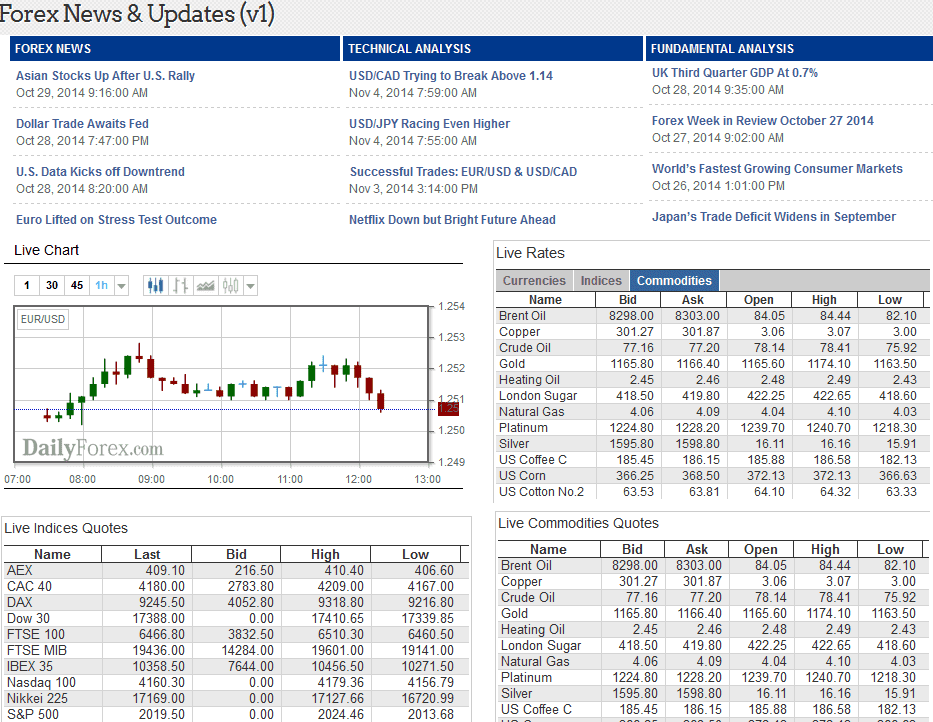The height and width of the screenshot is (722, 933).
Task: Open the "Asian Stocks Up After U.S. Rally" article
Action: (x=105, y=76)
